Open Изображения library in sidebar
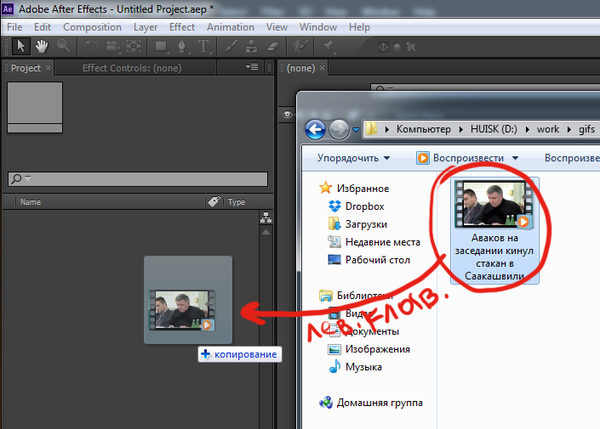Viewport: 600px width, 429px height. tap(369, 349)
